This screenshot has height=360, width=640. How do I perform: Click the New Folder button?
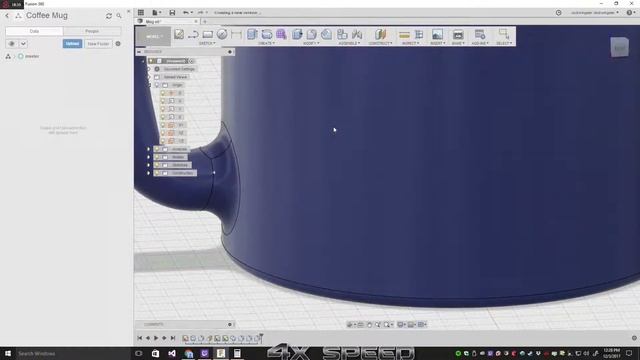click(98, 44)
